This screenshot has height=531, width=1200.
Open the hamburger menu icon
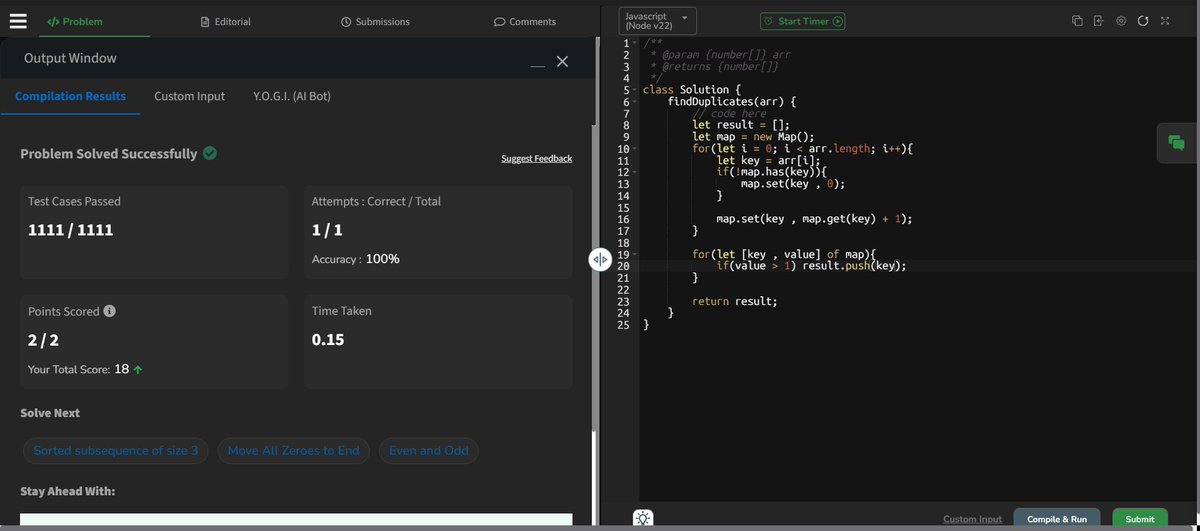[x=18, y=21]
